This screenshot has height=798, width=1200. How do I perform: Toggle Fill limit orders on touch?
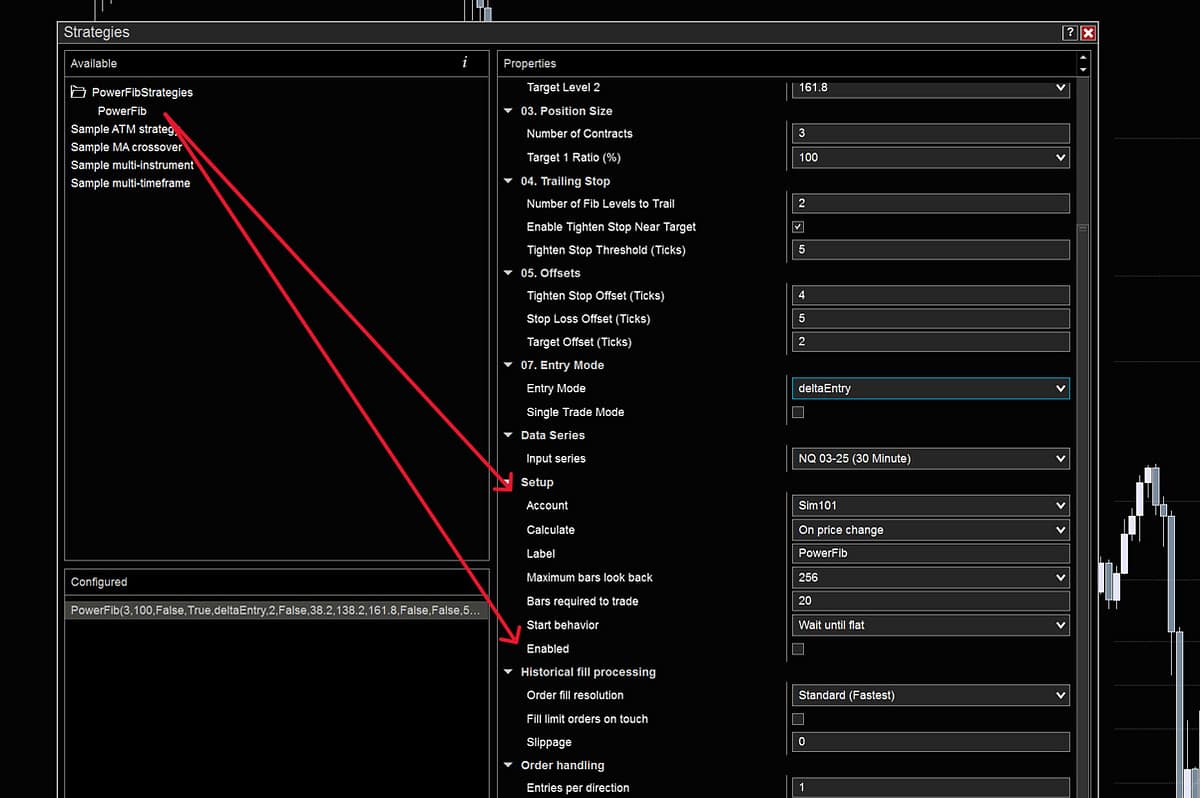click(797, 719)
